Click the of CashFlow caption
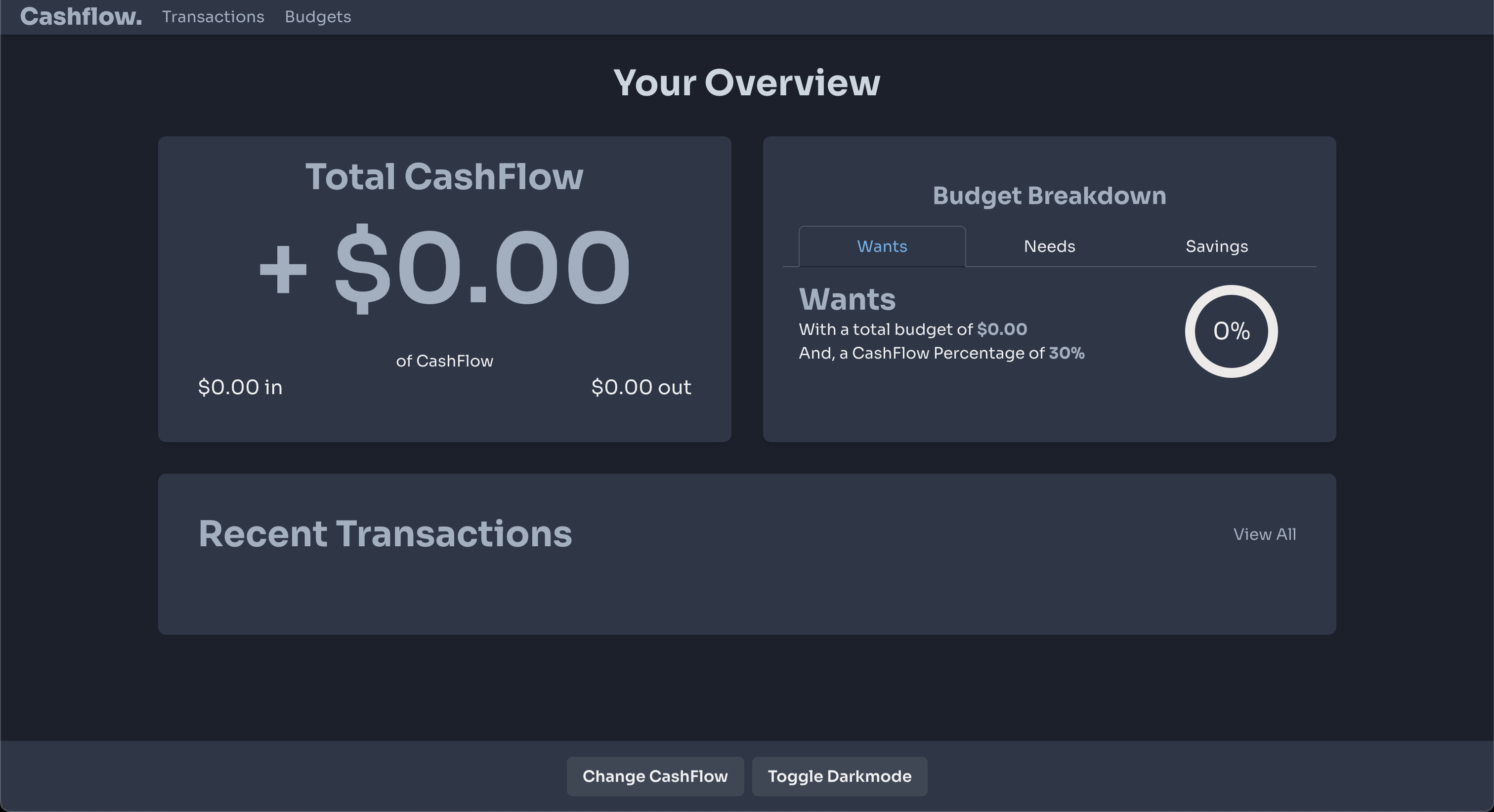 444,361
